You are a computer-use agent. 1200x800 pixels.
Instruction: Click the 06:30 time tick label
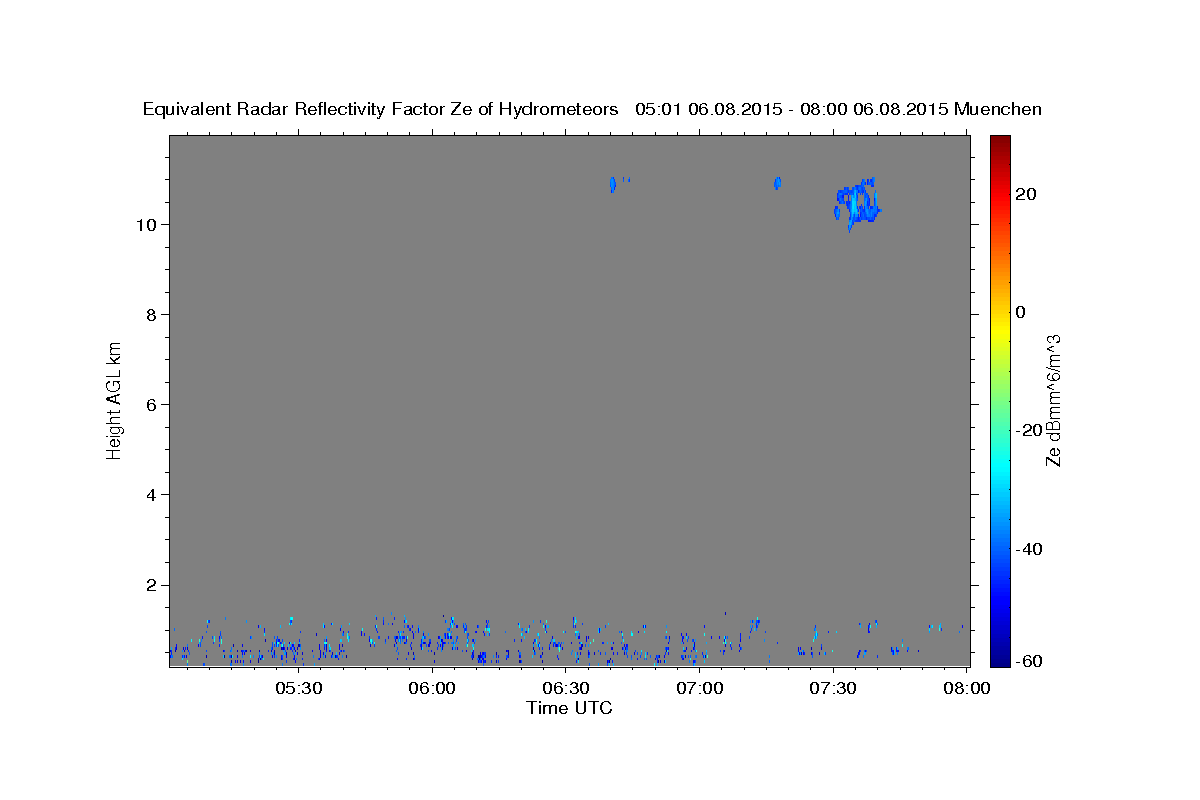coord(565,689)
